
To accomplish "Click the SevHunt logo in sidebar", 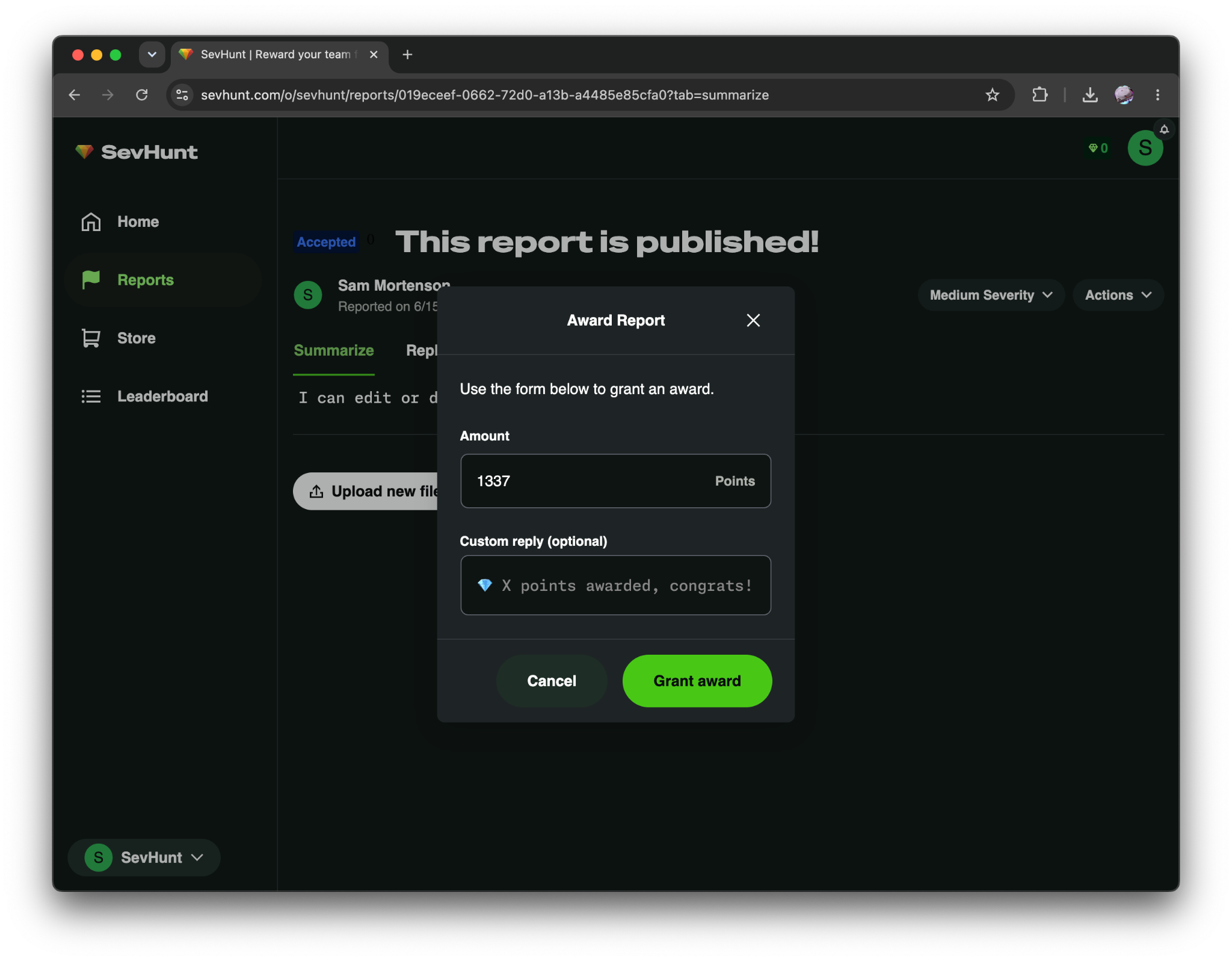I will (x=136, y=152).
